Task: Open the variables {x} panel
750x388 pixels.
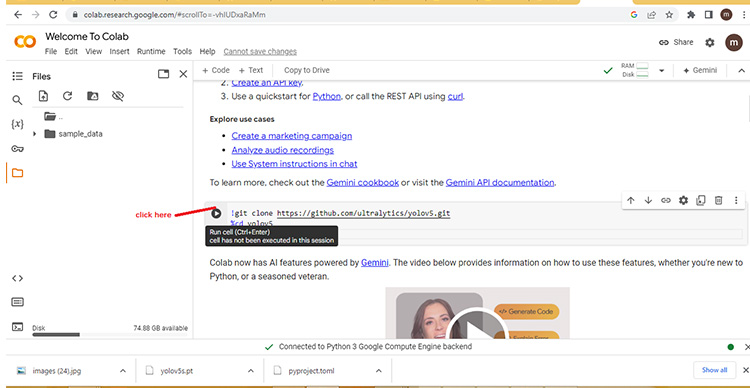Action: tap(17, 124)
